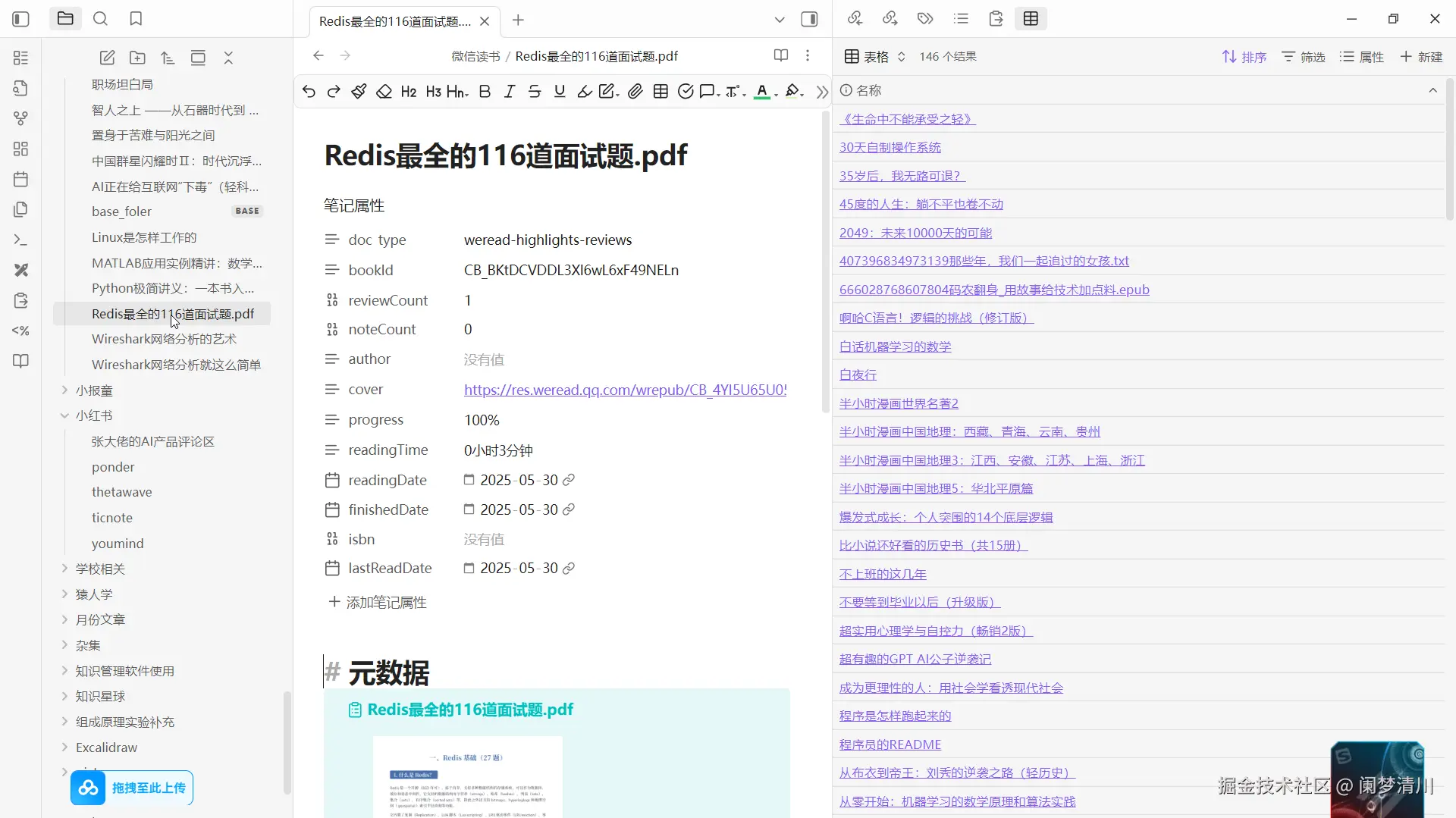Click the tags icon in the title bar
The width and height of the screenshot is (1456, 818).
[x=925, y=18]
